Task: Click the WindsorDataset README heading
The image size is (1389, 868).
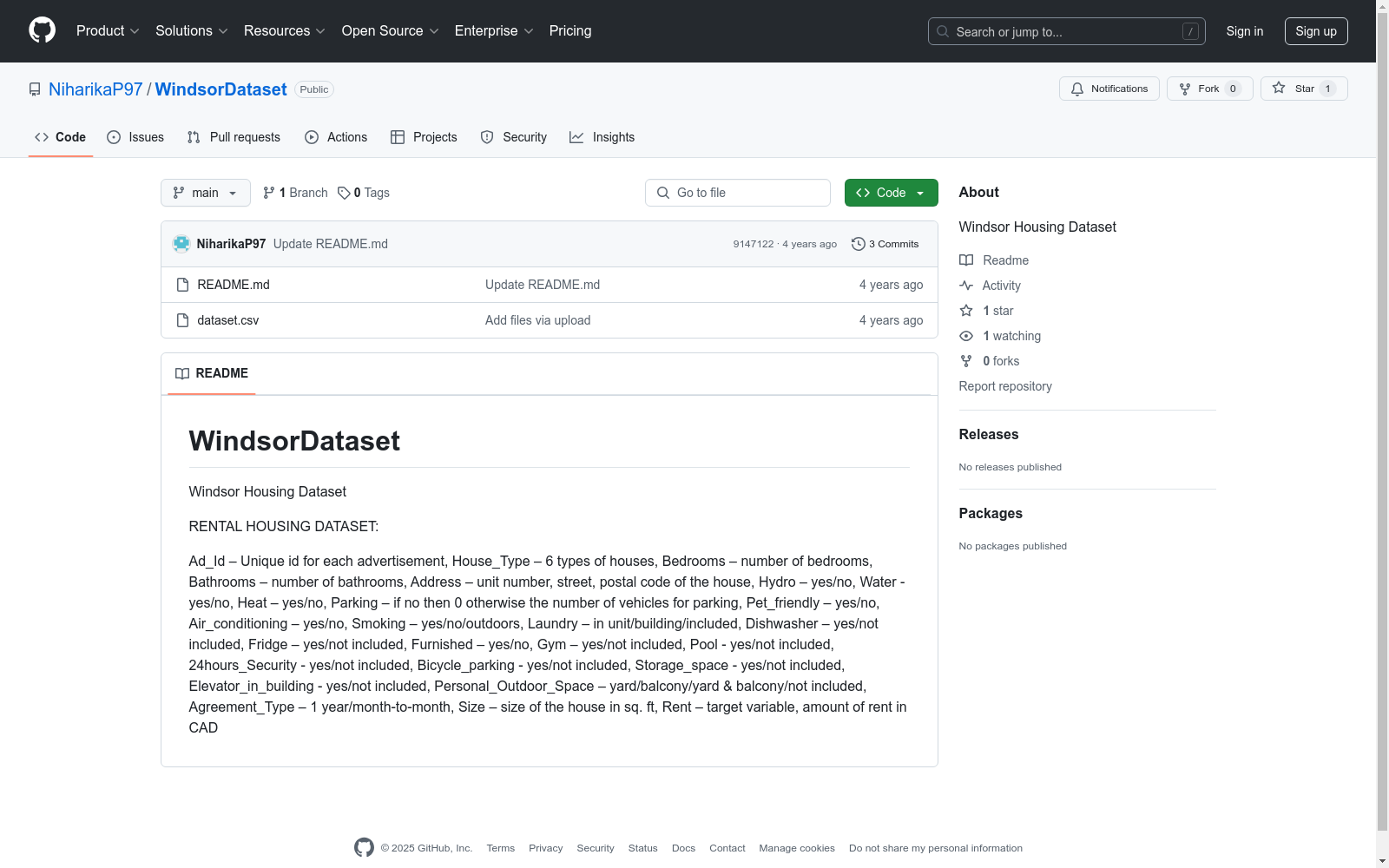Action: (x=294, y=441)
